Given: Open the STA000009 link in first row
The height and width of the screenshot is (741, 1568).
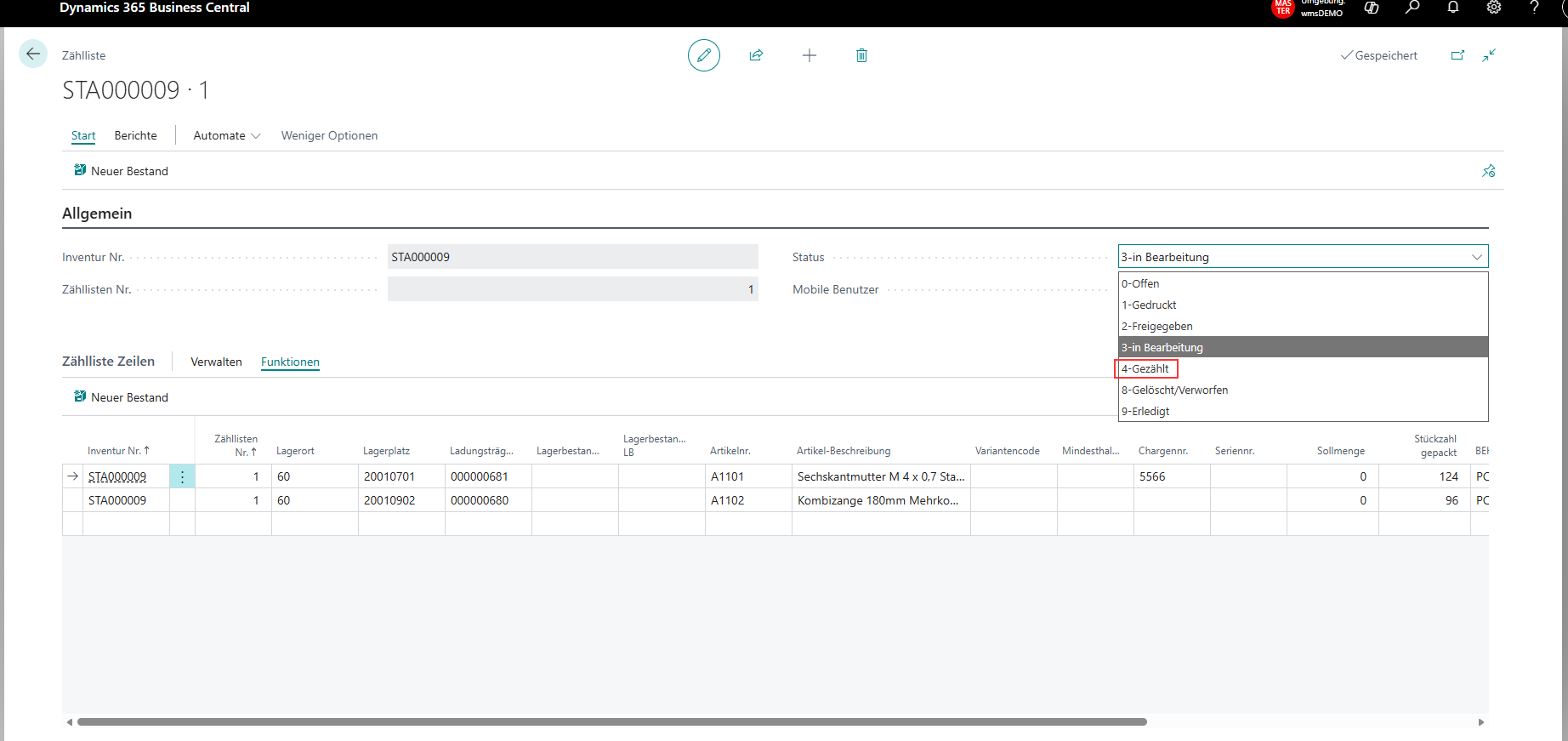Looking at the screenshot, I should pos(117,476).
